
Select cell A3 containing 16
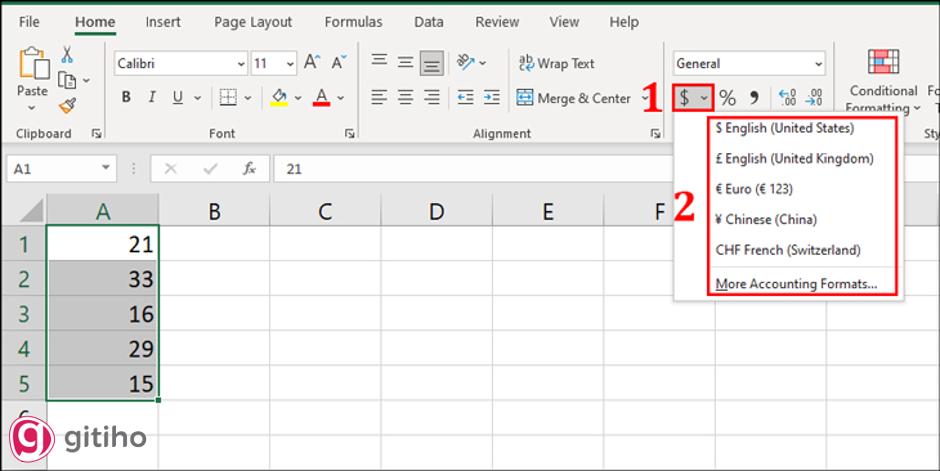pos(102,314)
